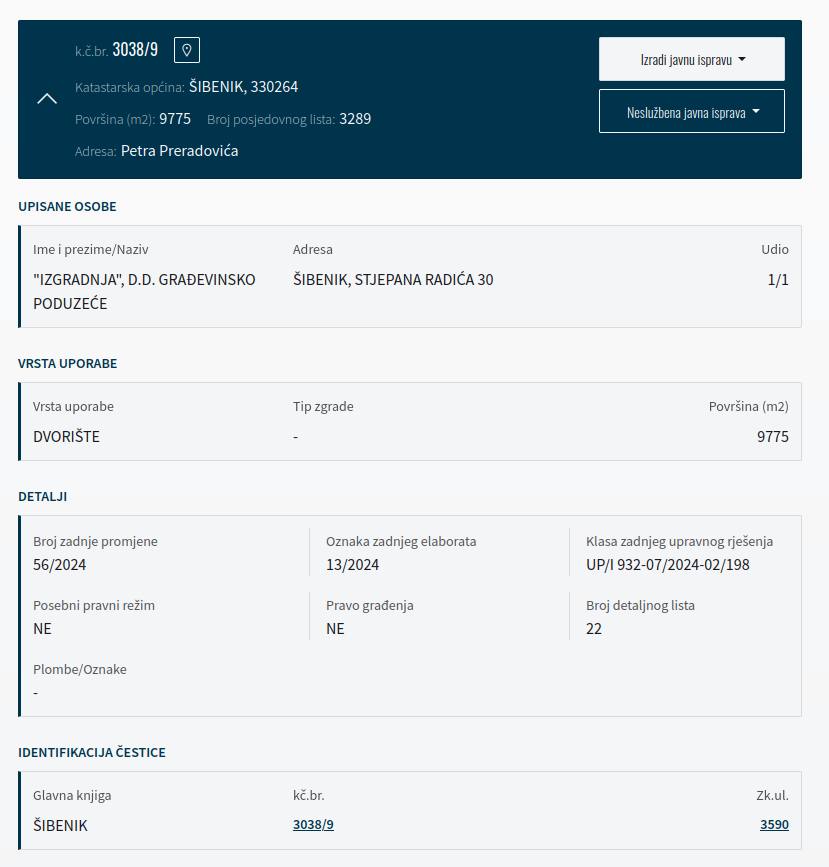Expand the Neslužbena javna isprava dropdown
Image resolution: width=829 pixels, height=867 pixels.
(691, 112)
